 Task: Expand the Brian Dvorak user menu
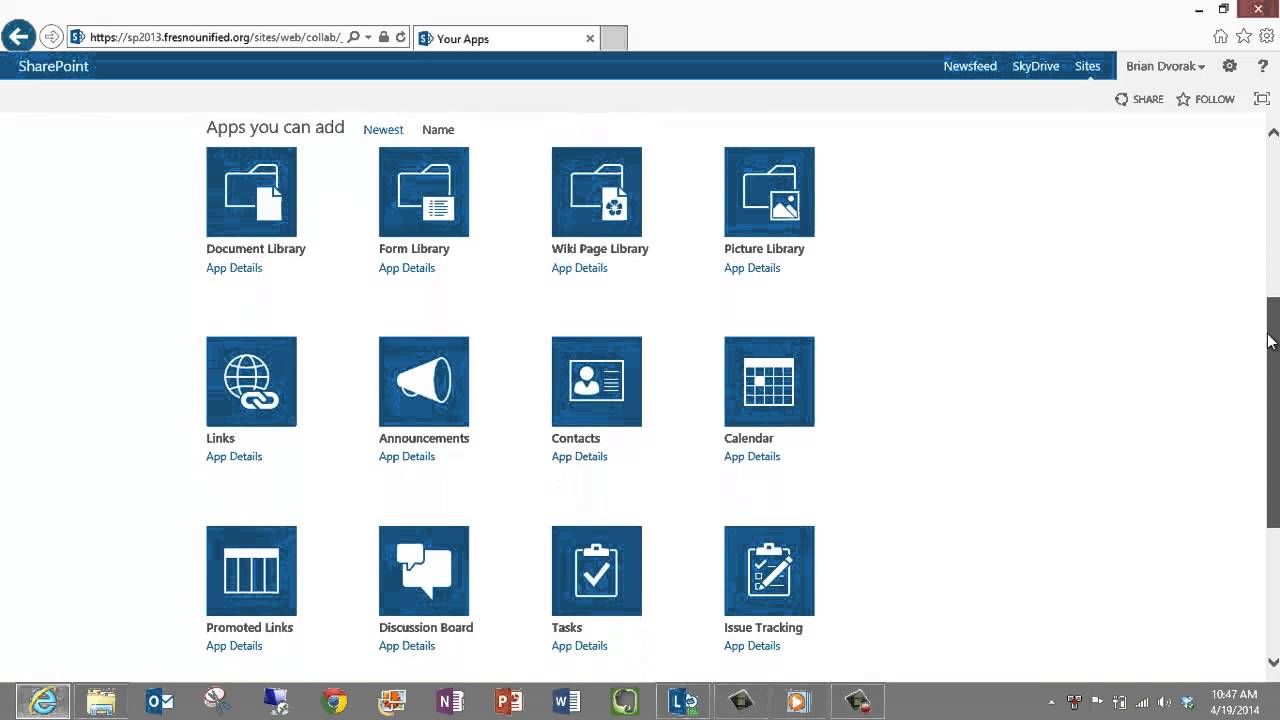[x=1165, y=66]
